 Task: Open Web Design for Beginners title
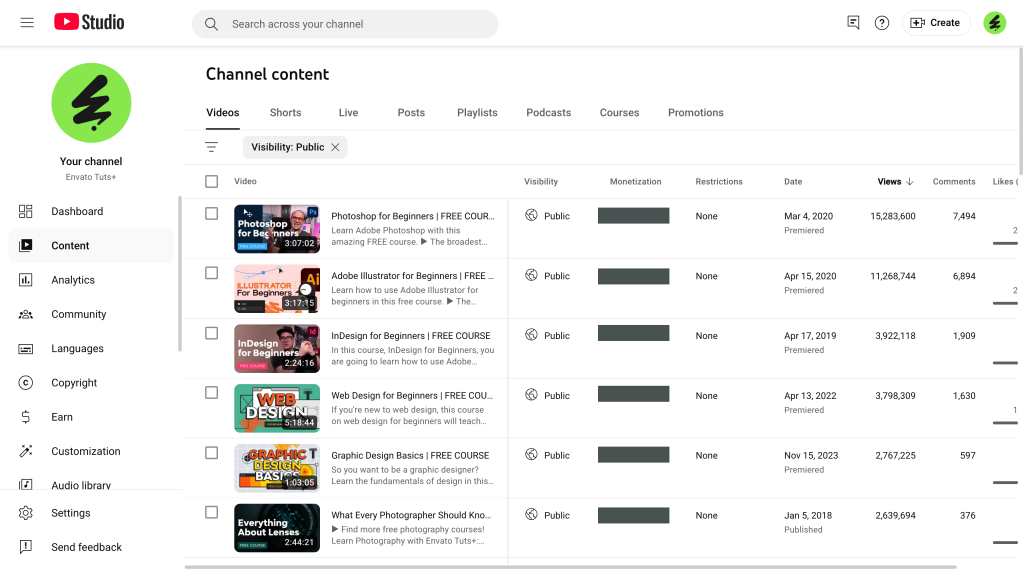pyautogui.click(x=412, y=396)
